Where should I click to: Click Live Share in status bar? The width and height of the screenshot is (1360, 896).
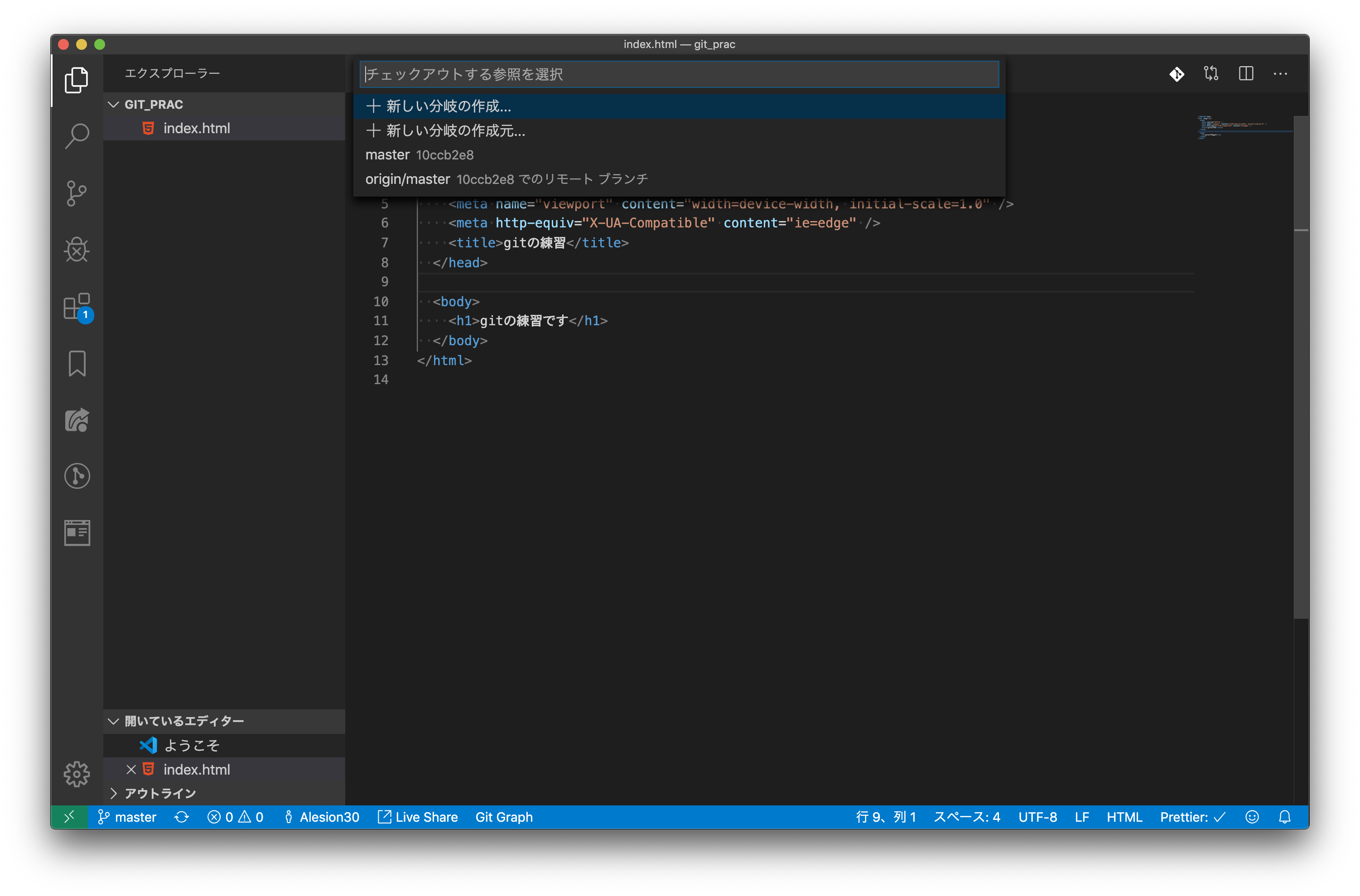418,817
